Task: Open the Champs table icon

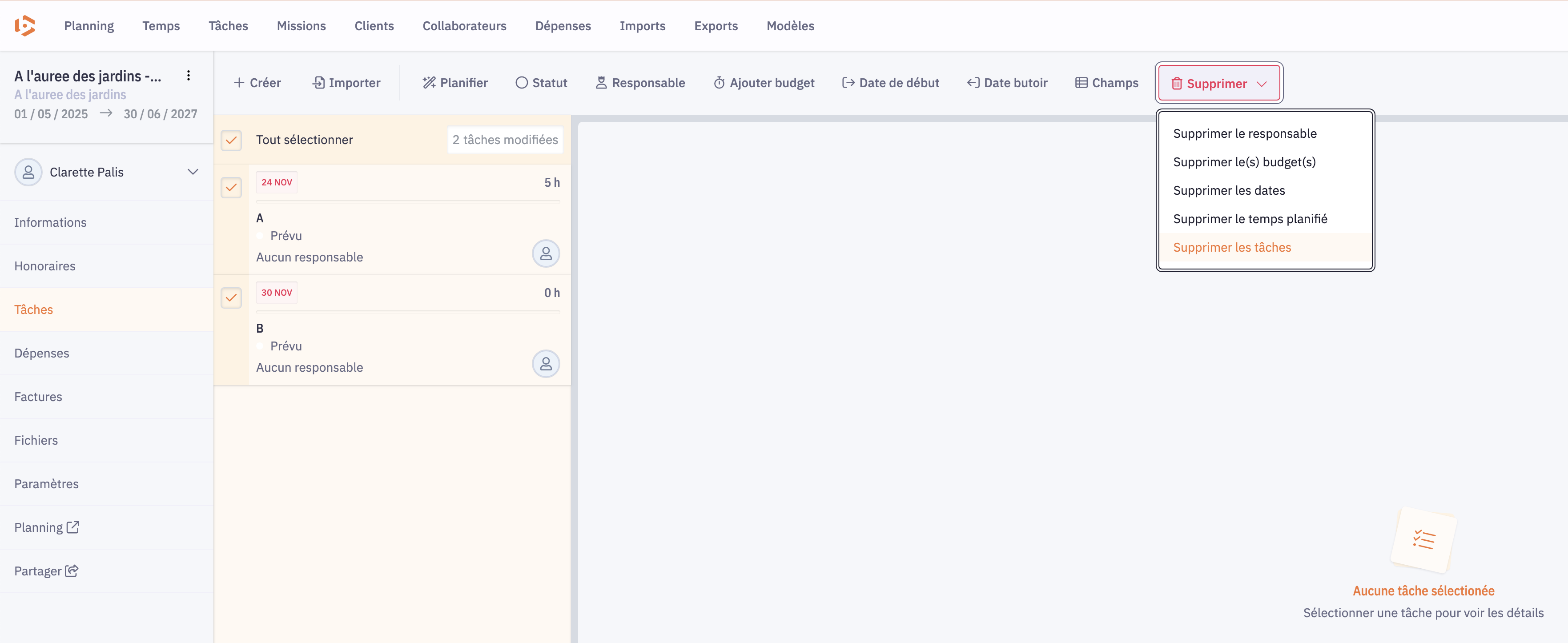Action: coord(1081,83)
